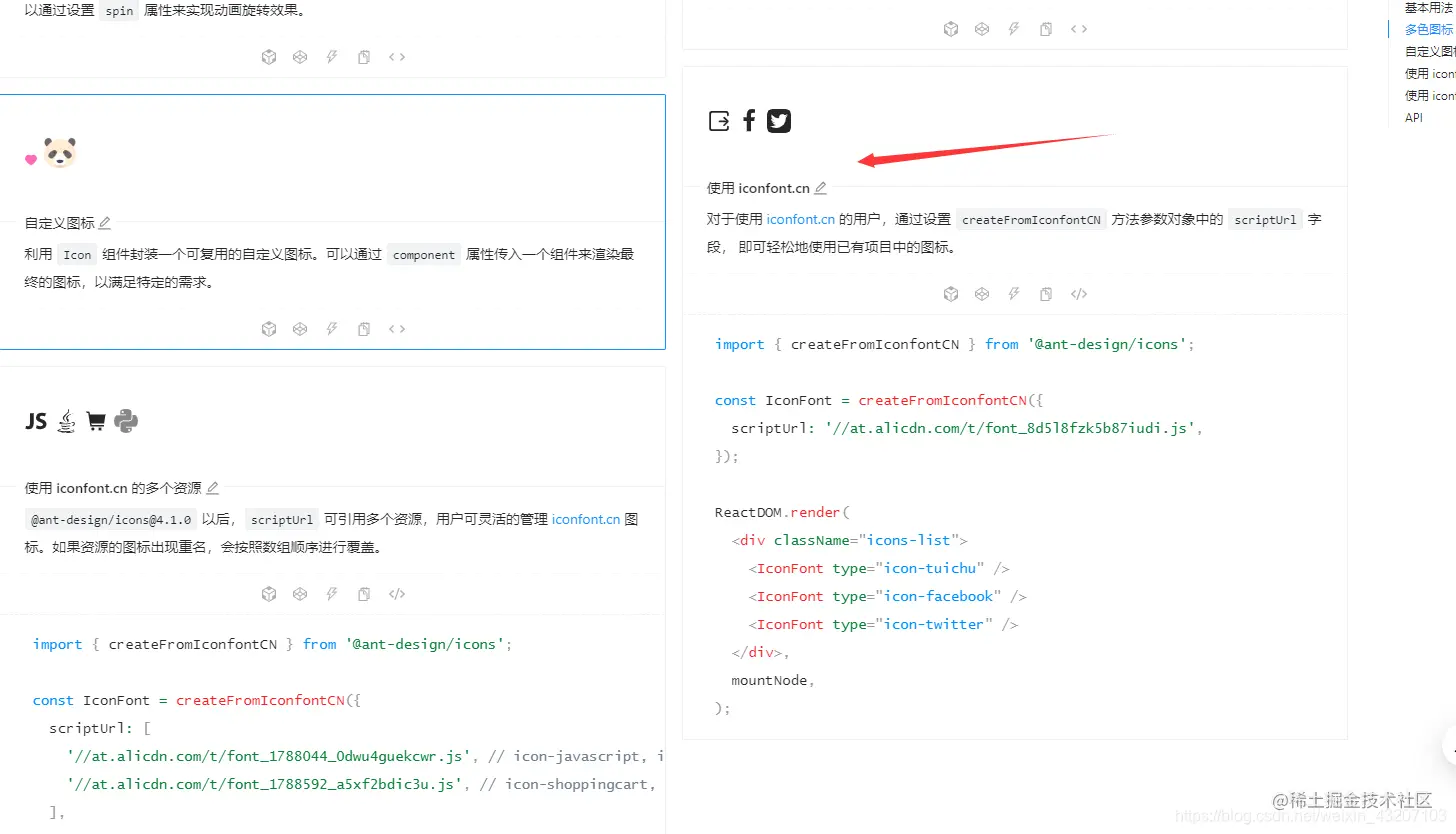Expand code icon above the Facebook/Twitter demo card
1456x834 pixels.
pos(1079,29)
